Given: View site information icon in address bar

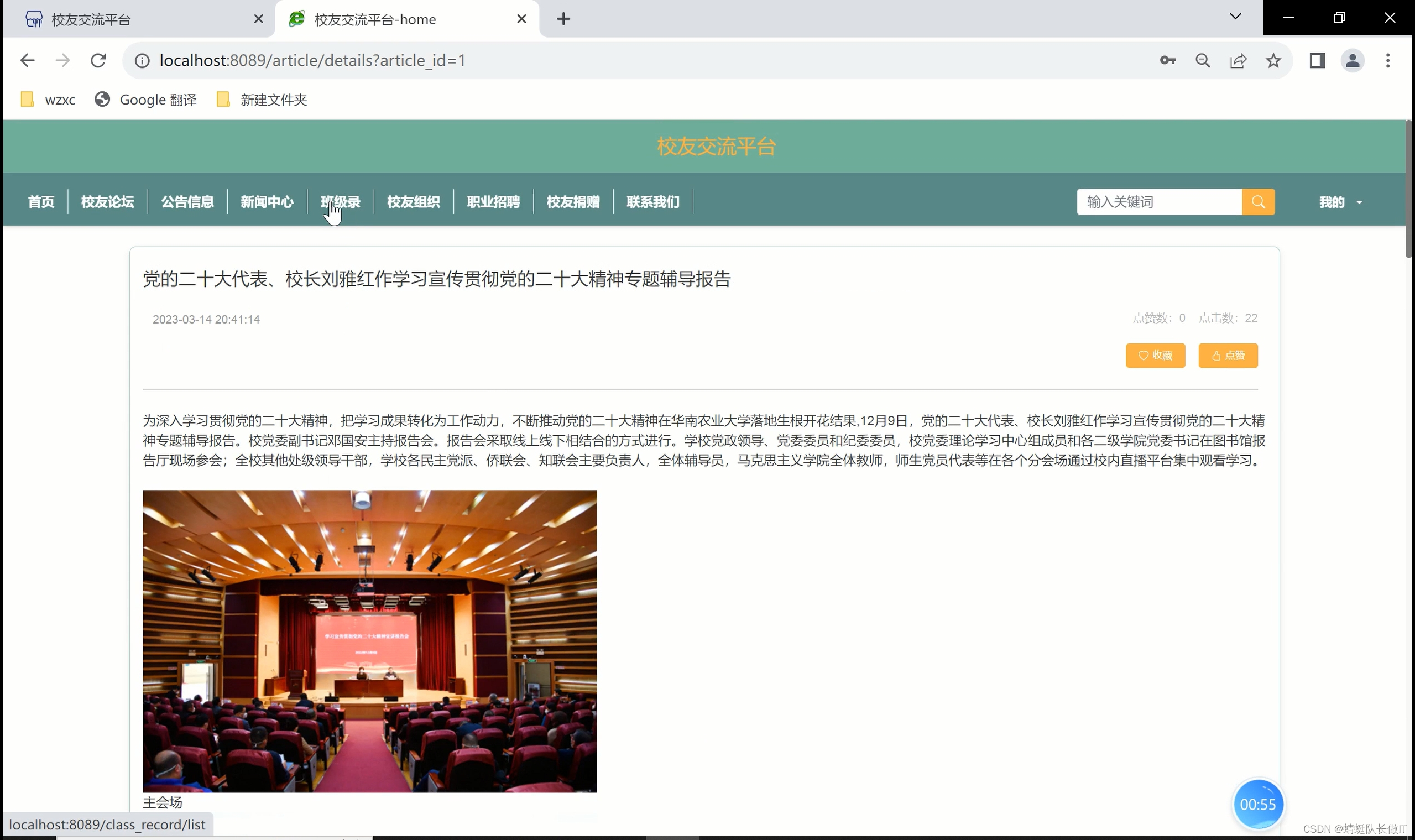Looking at the screenshot, I should point(142,61).
